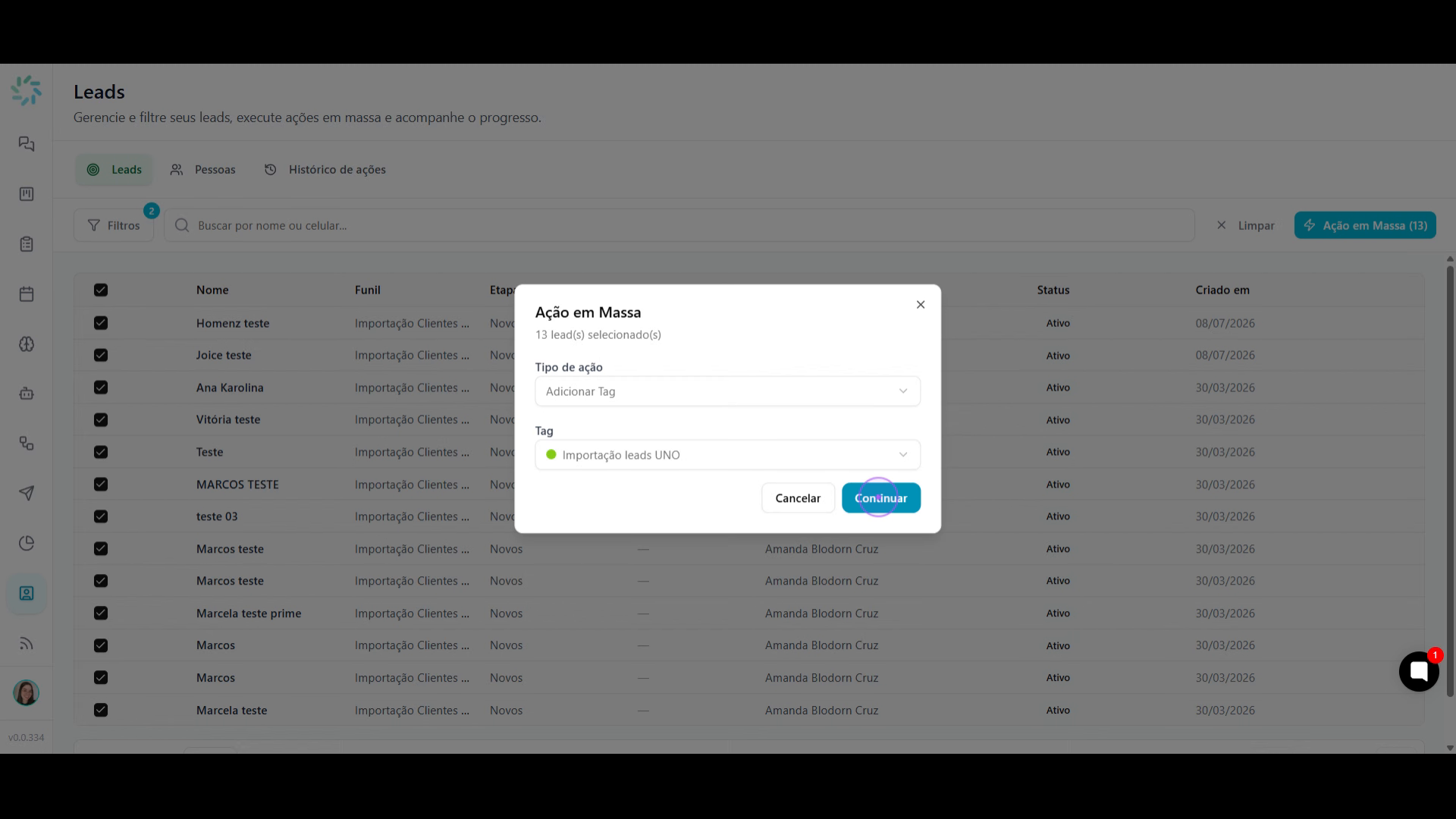The image size is (1456, 819).
Task: Click Limpar to clear filters
Action: pos(1245,225)
